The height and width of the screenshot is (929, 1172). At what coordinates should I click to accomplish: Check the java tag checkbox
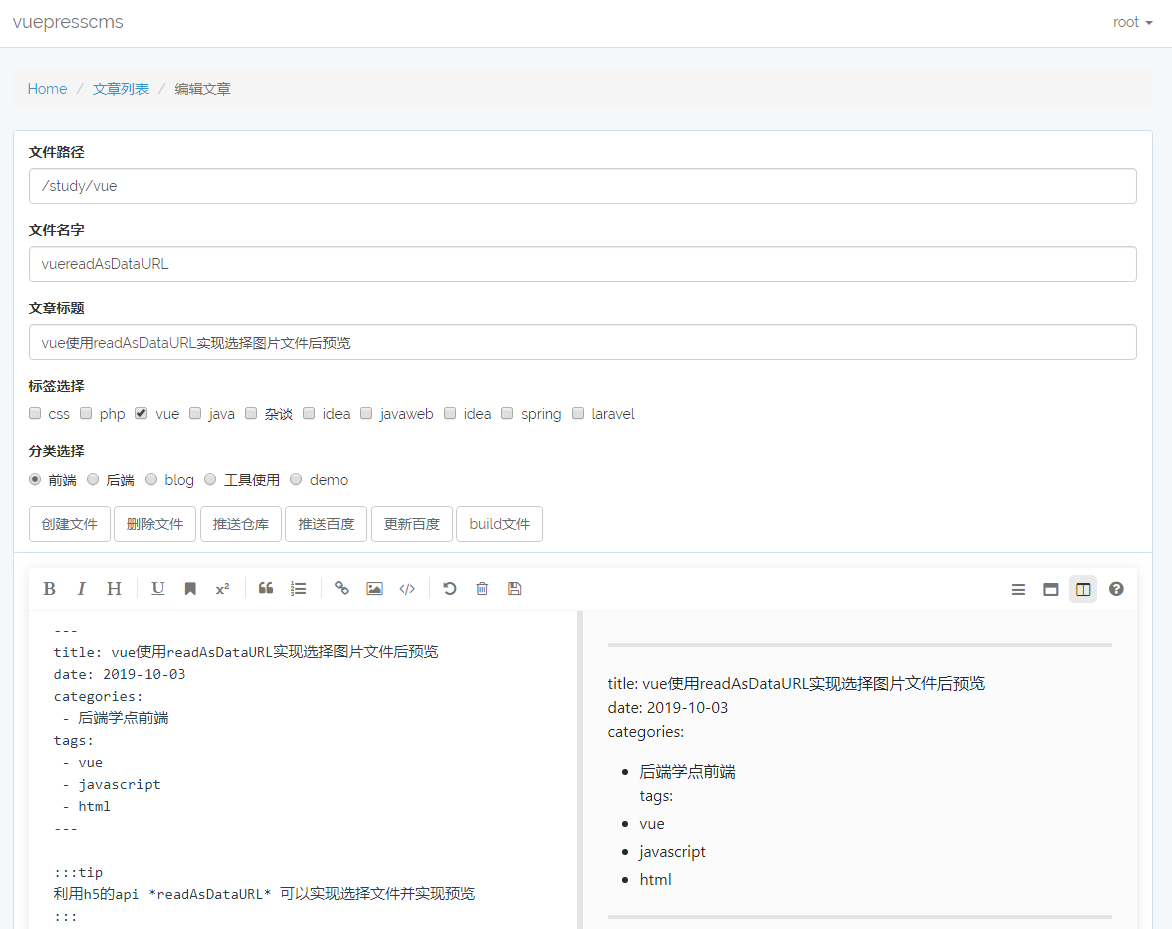[x=195, y=413]
